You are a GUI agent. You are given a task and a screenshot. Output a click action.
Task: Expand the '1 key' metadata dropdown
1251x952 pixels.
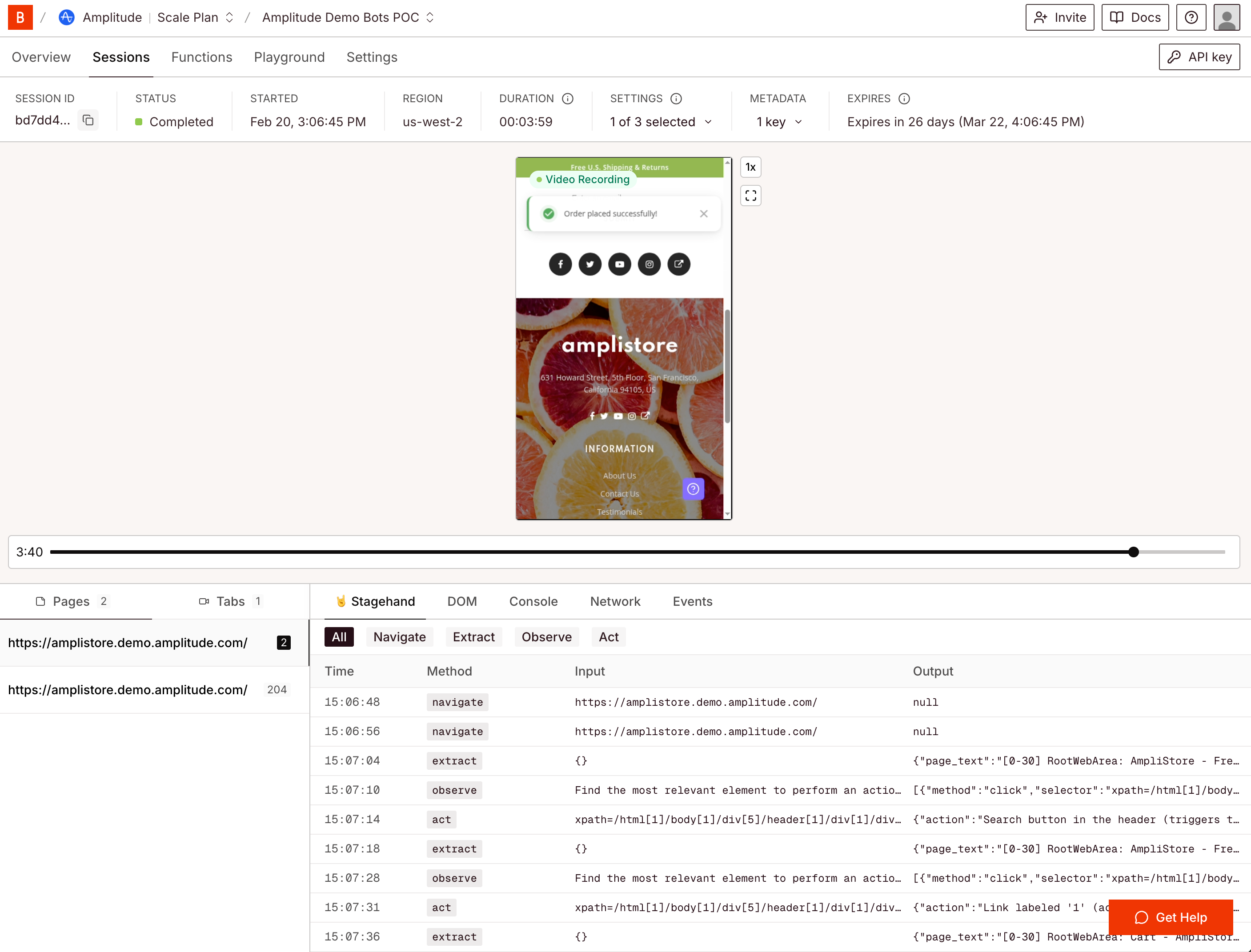click(779, 122)
